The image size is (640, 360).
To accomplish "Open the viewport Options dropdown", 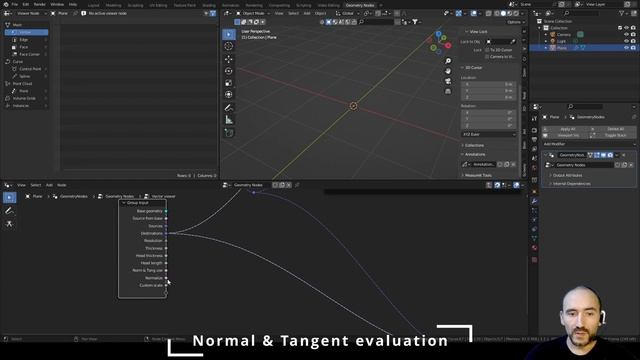I will 515,22.
